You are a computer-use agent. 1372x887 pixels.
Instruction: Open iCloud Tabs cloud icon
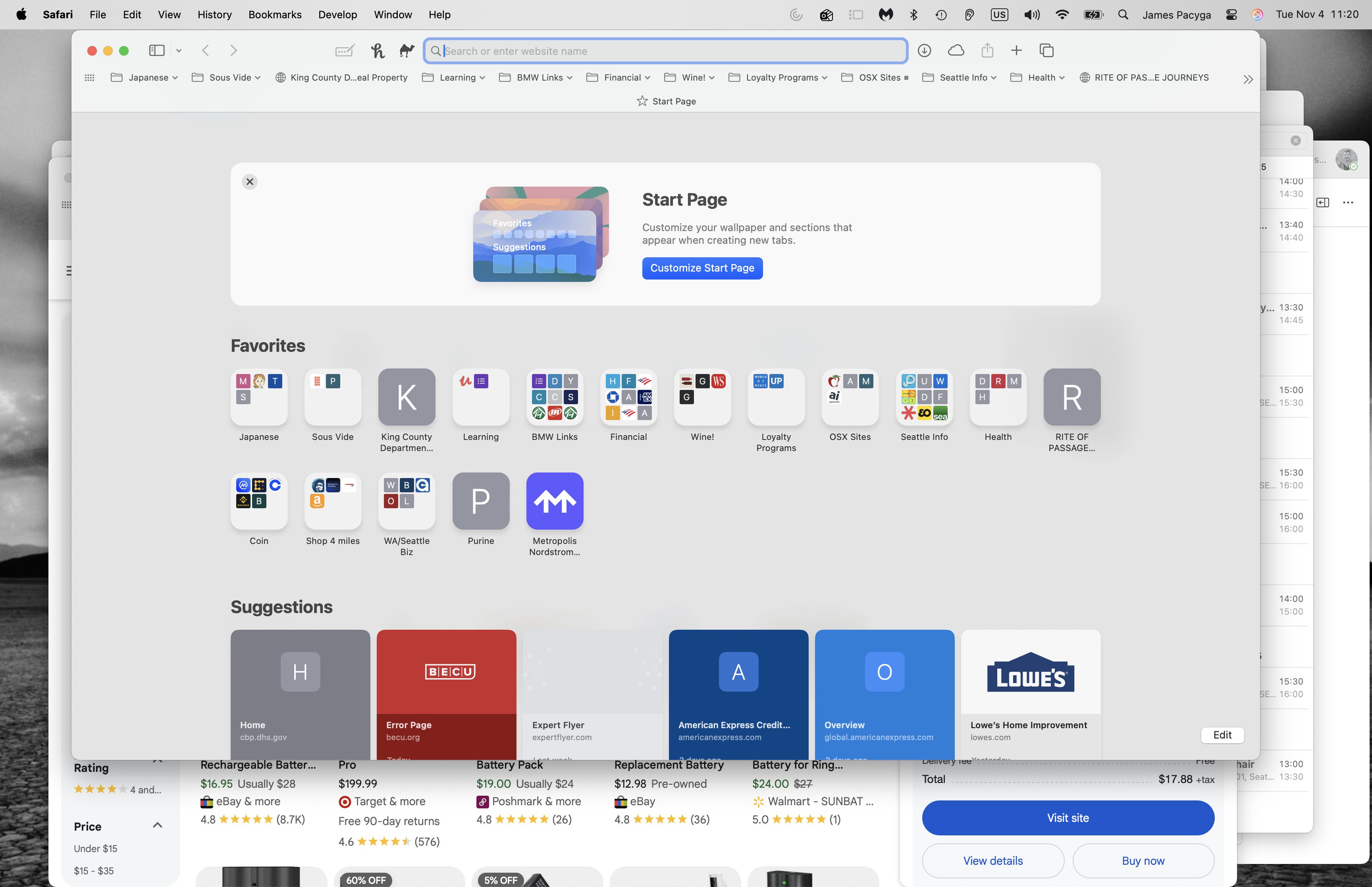point(956,51)
